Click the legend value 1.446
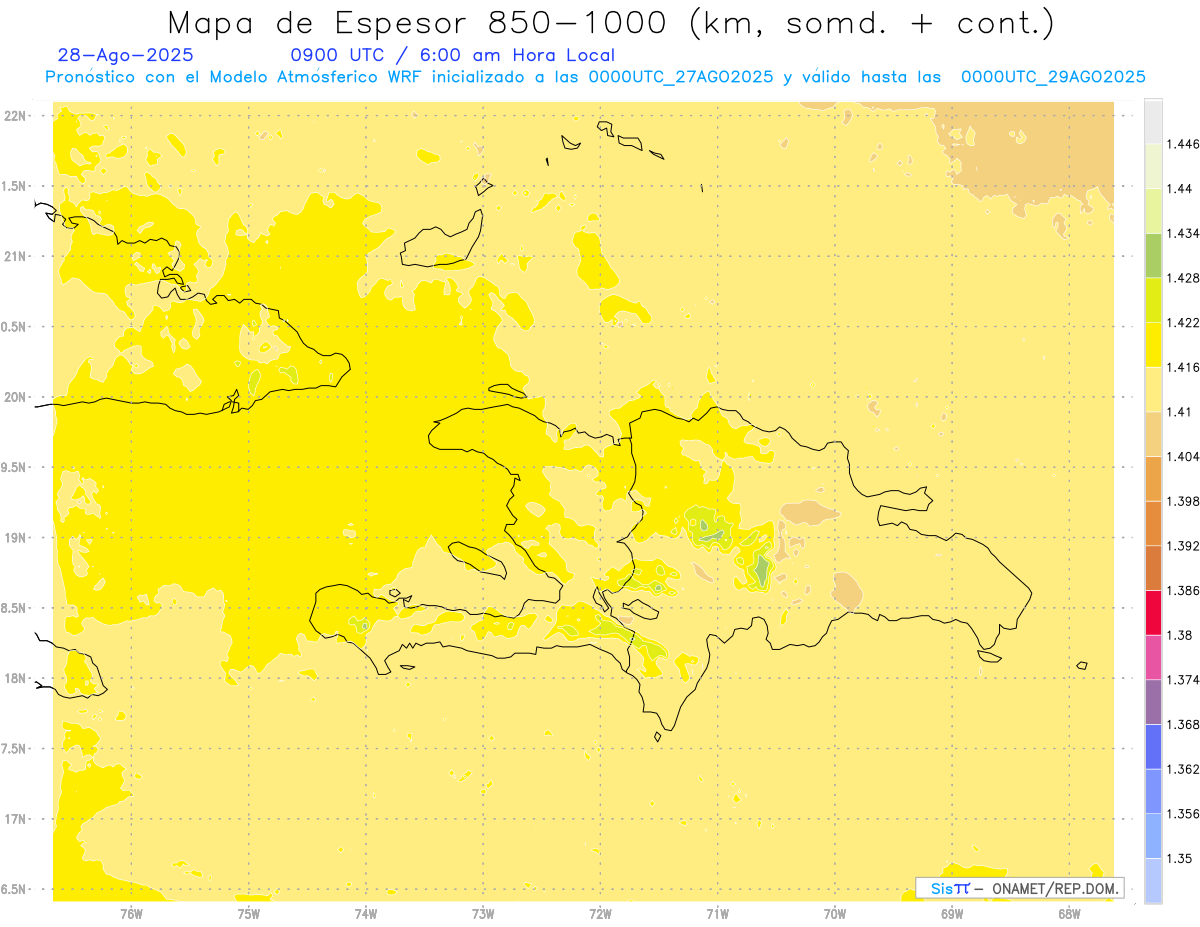Viewport: 1200px width, 927px height. coord(1181,144)
